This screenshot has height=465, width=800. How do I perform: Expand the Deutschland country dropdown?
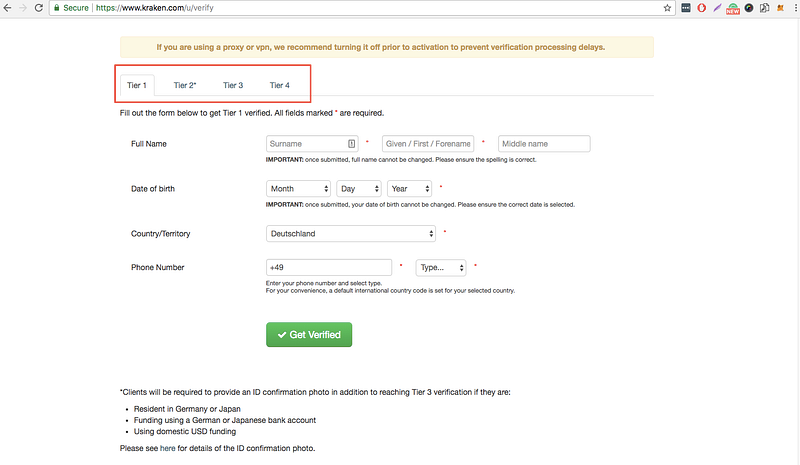[351, 234]
